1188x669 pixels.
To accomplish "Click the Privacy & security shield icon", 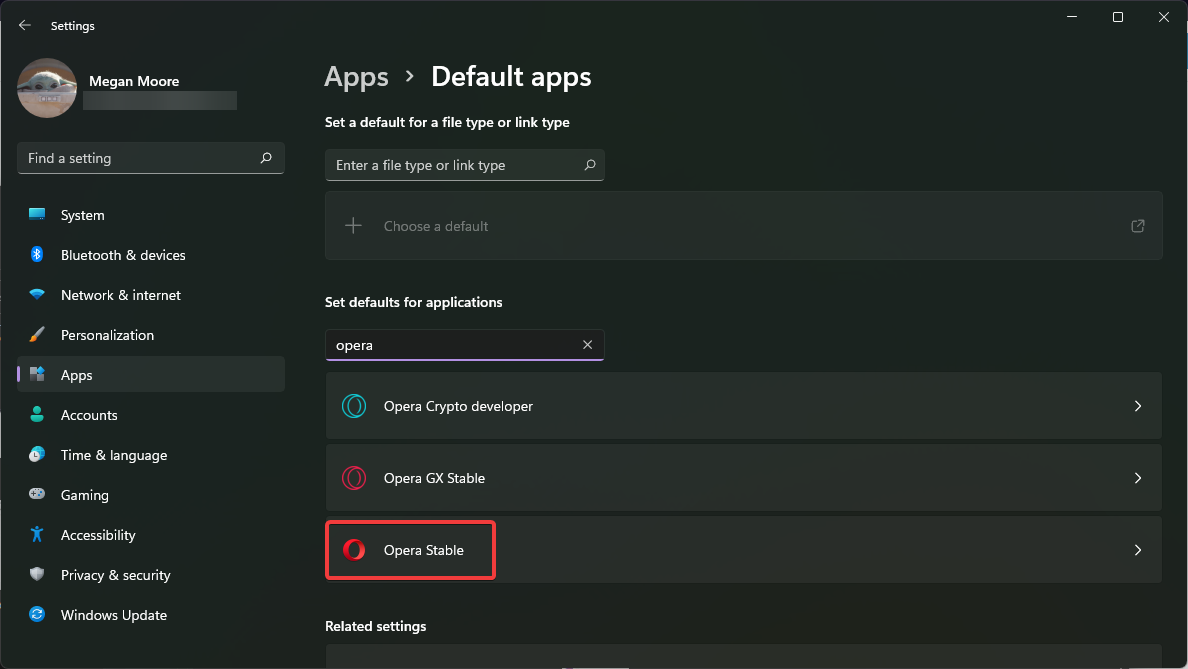I will pos(36,574).
